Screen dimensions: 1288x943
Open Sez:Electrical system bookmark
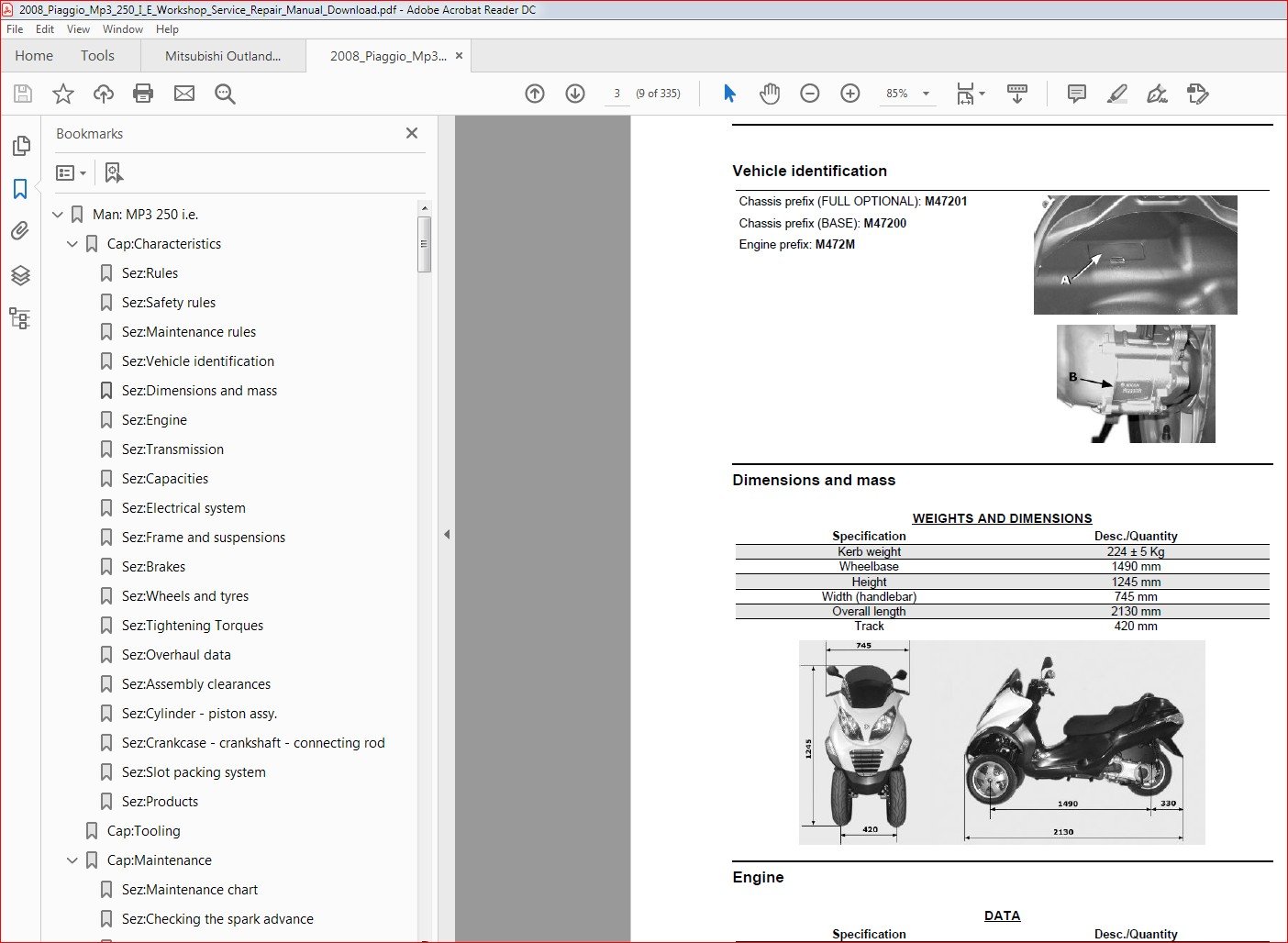point(183,508)
